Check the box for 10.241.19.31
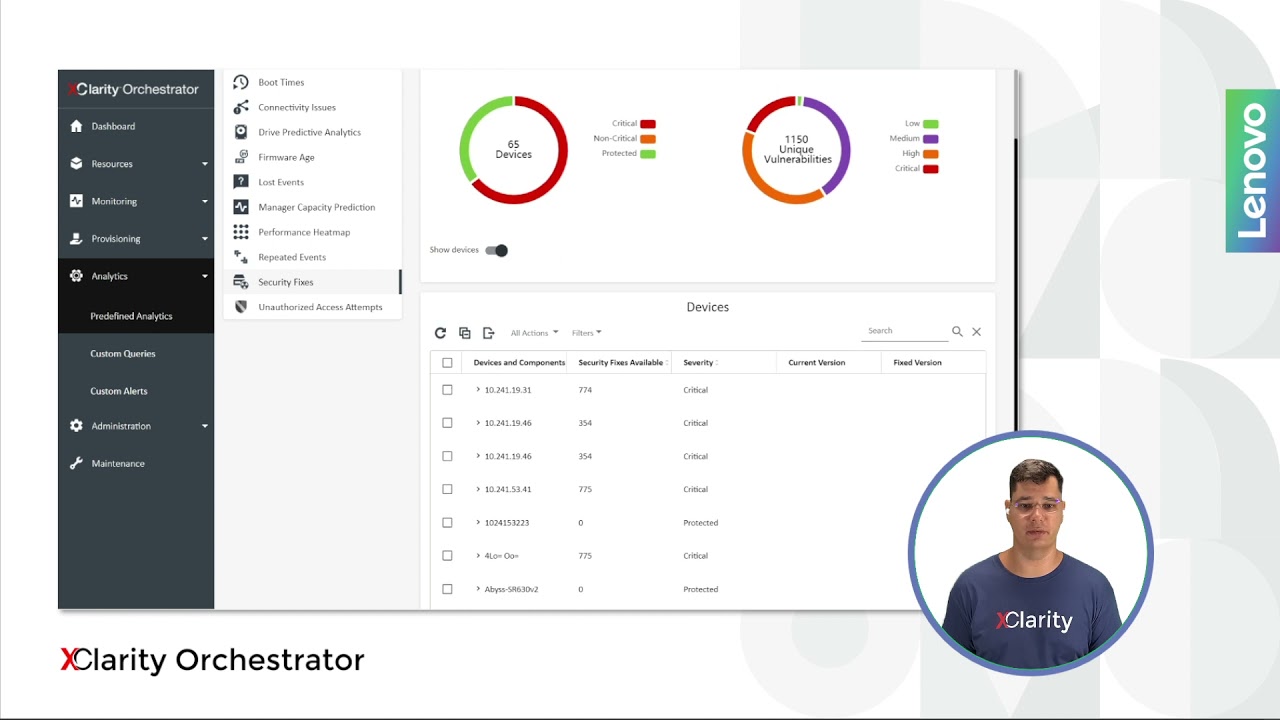This screenshot has width=1280, height=720. click(447, 390)
